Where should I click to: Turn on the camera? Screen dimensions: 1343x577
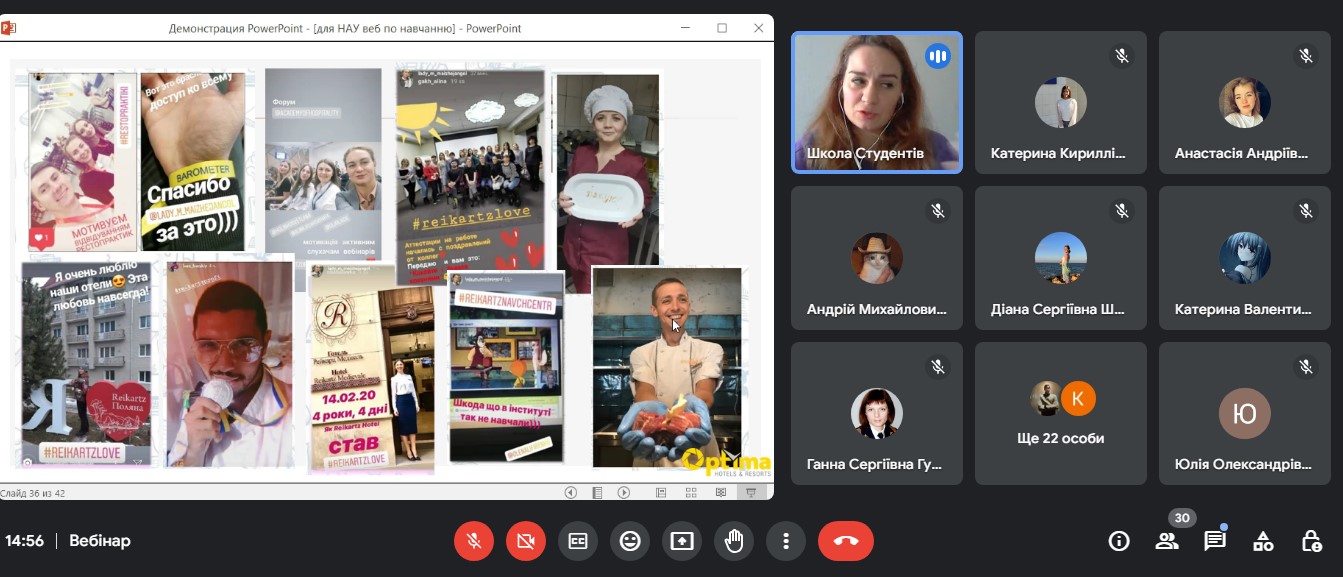tap(526, 541)
